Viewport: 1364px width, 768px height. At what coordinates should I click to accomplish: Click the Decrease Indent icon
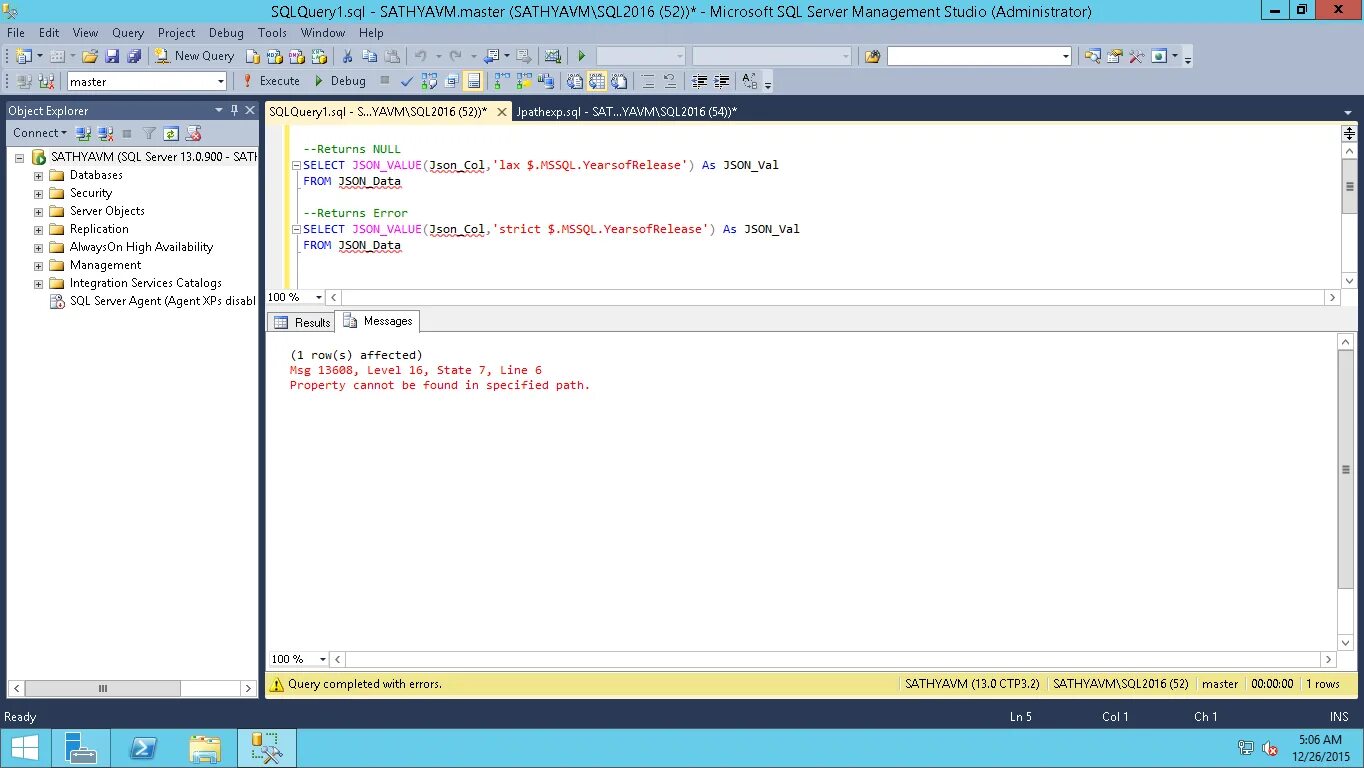(699, 81)
